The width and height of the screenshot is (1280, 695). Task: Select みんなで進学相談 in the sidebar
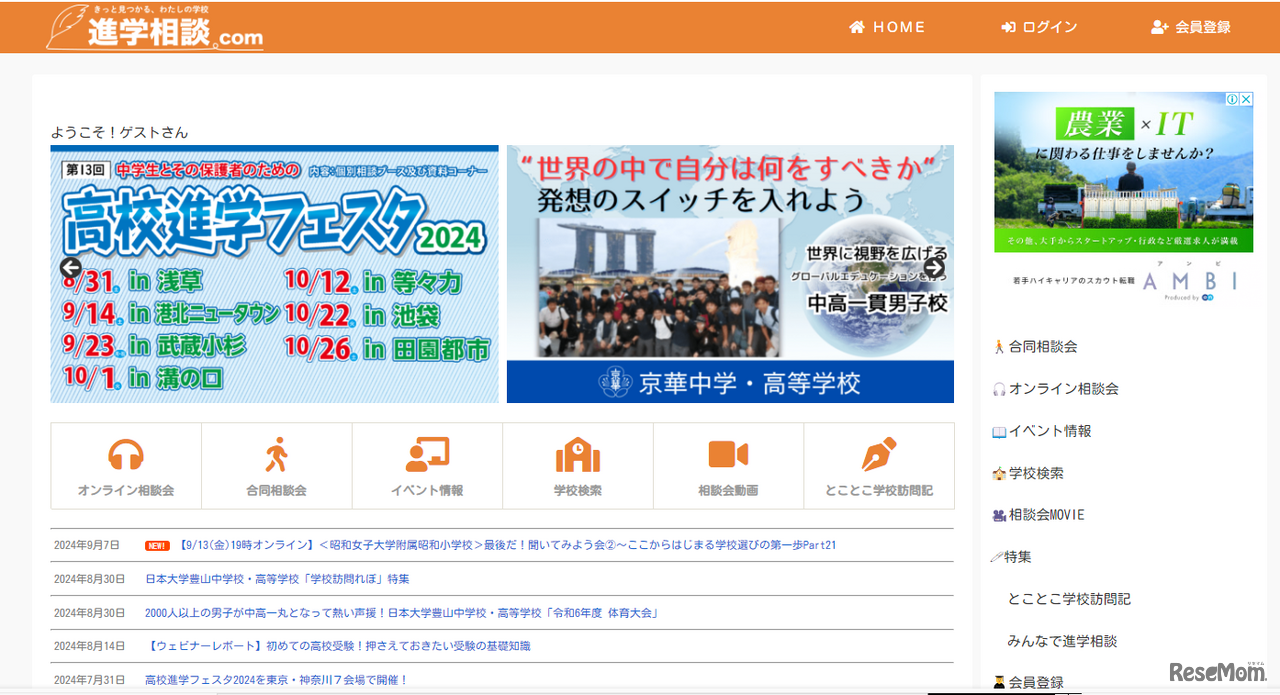1062,641
